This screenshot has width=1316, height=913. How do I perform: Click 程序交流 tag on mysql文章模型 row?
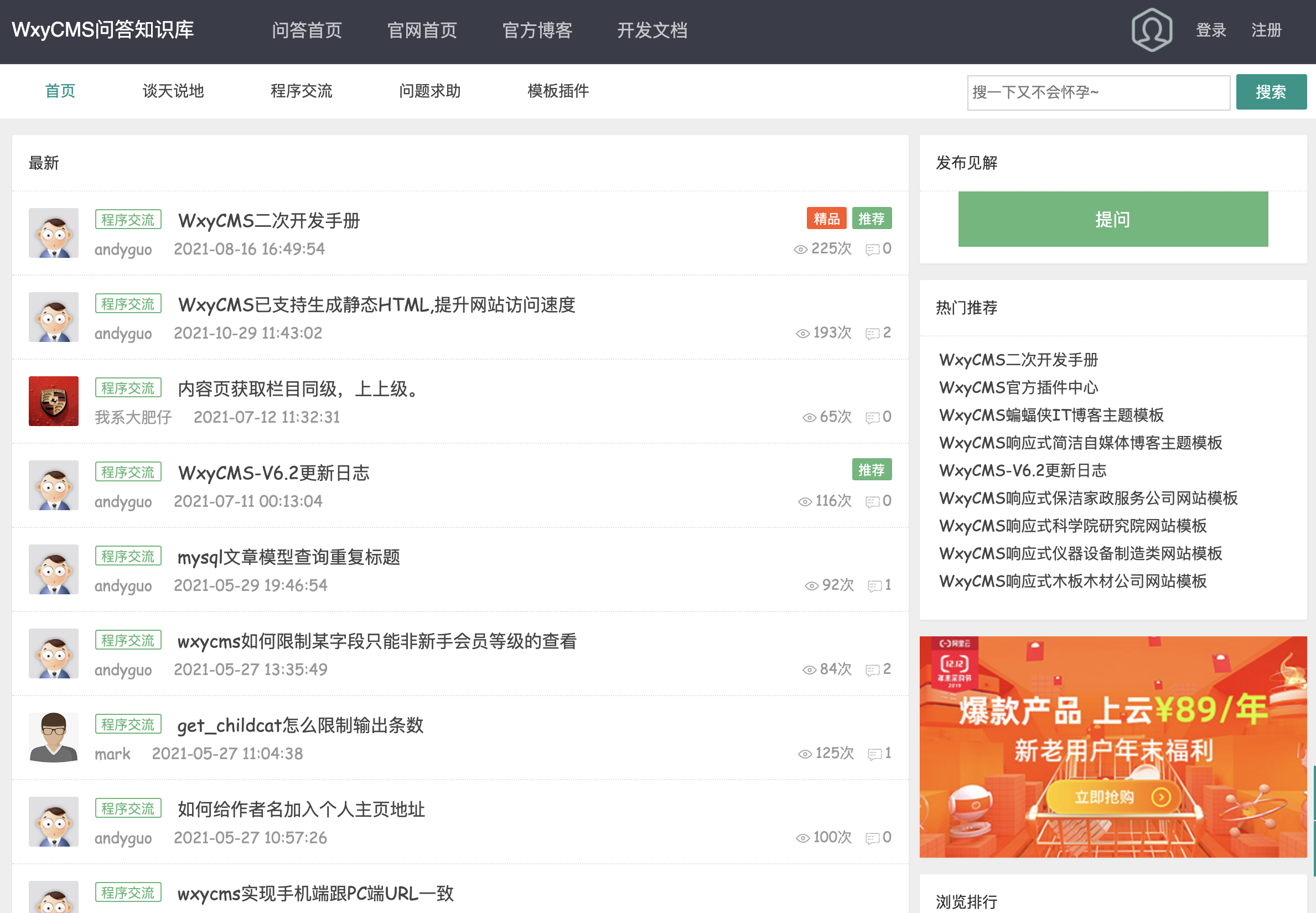[x=128, y=556]
